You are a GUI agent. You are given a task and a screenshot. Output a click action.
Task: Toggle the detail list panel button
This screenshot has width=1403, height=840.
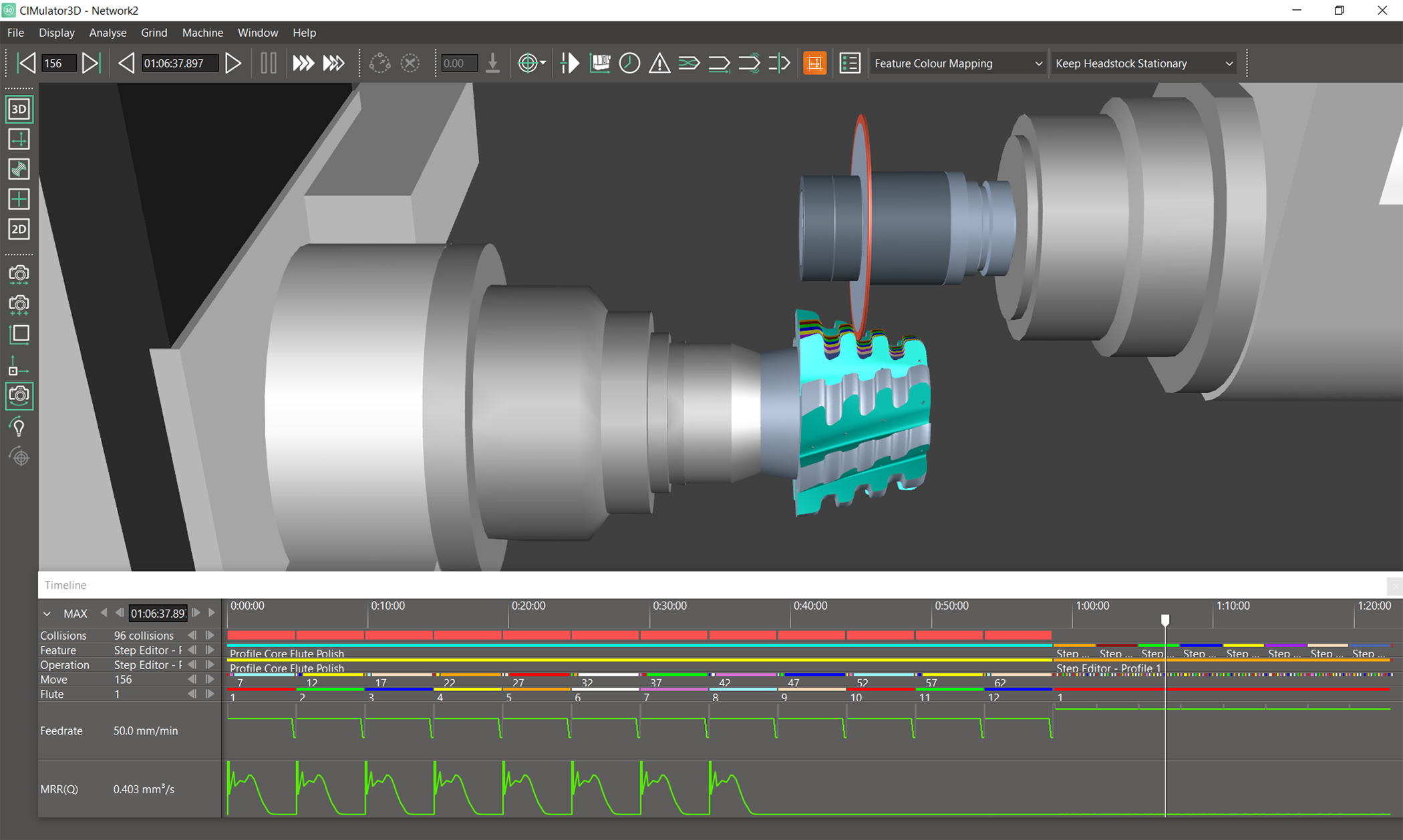click(x=849, y=63)
